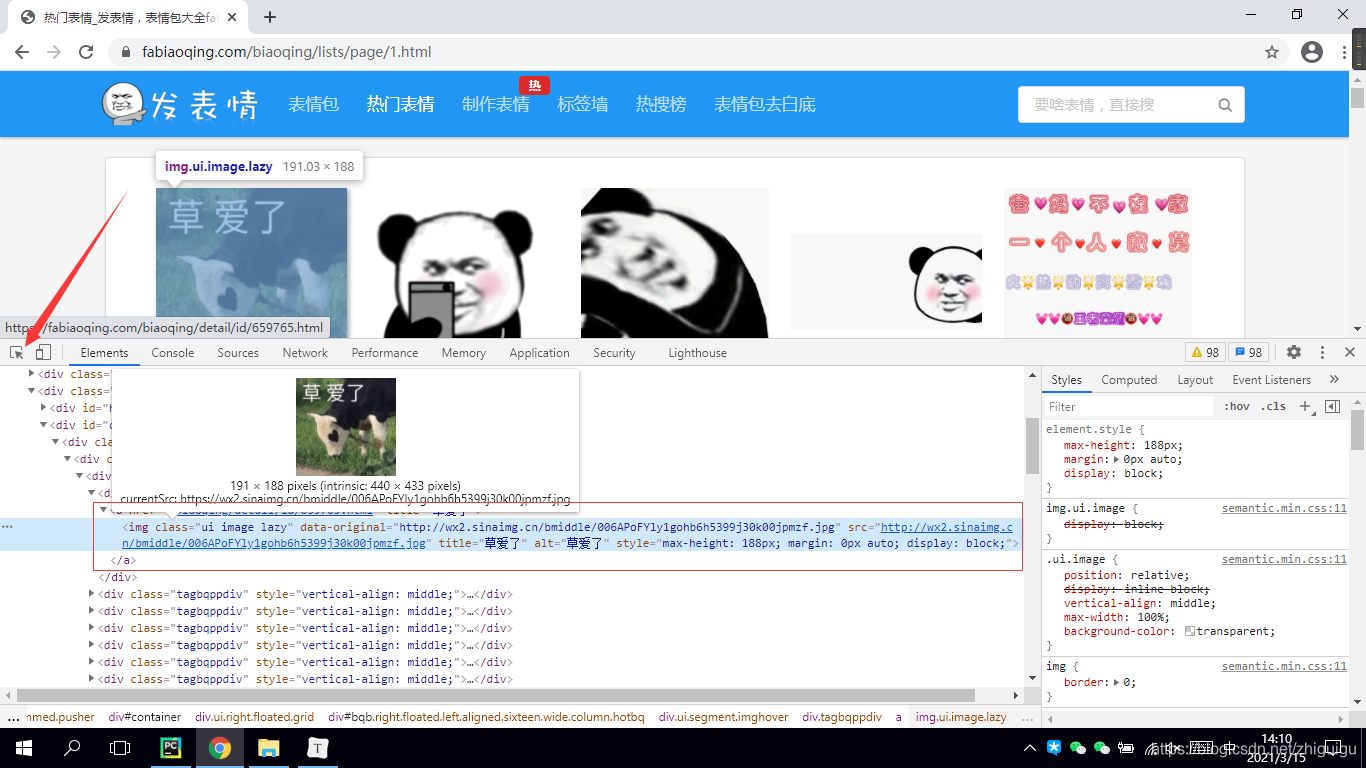Open the Network tab
Image resolution: width=1366 pixels, height=768 pixels.
305,353
